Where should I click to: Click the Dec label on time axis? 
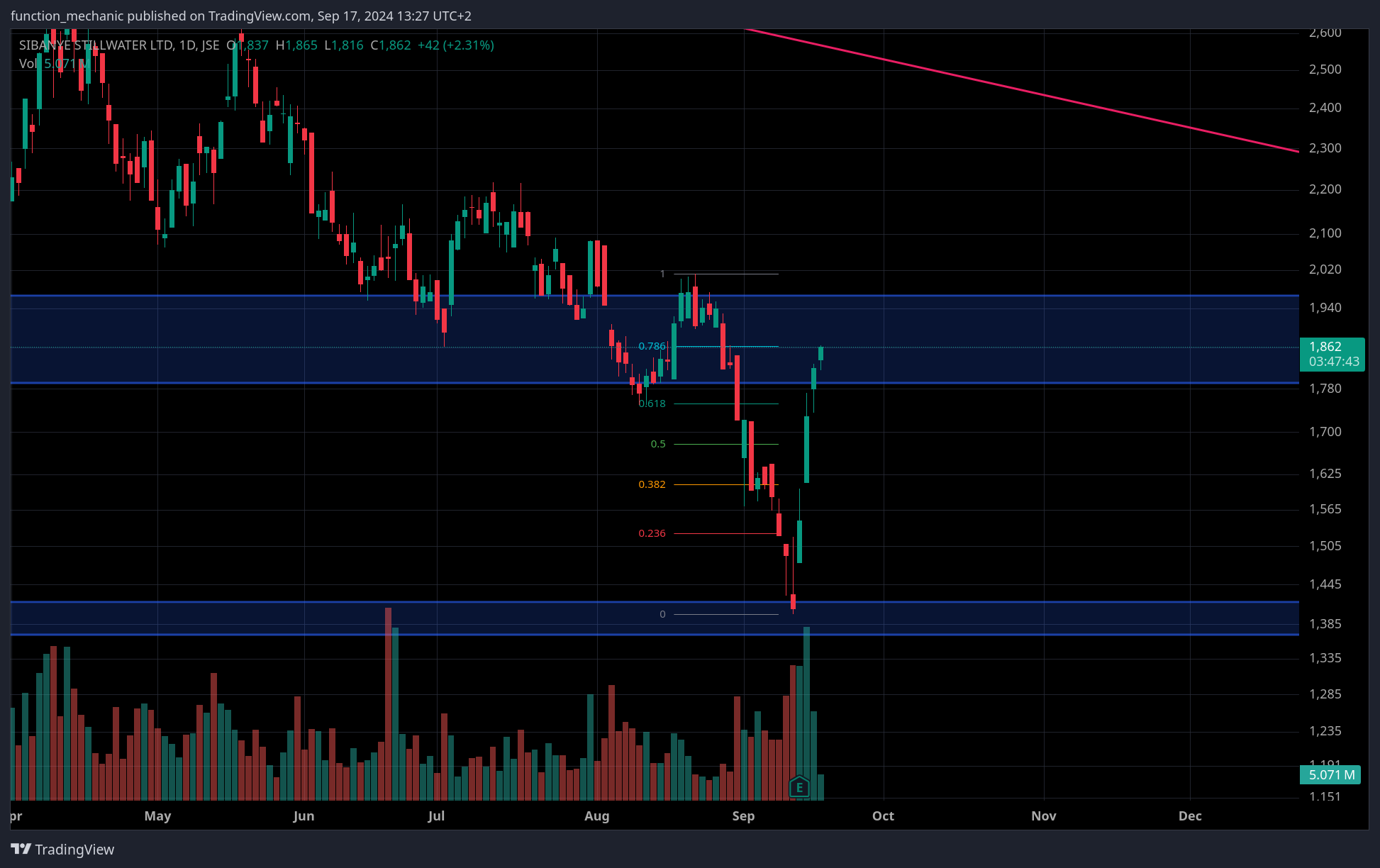coord(1190,816)
